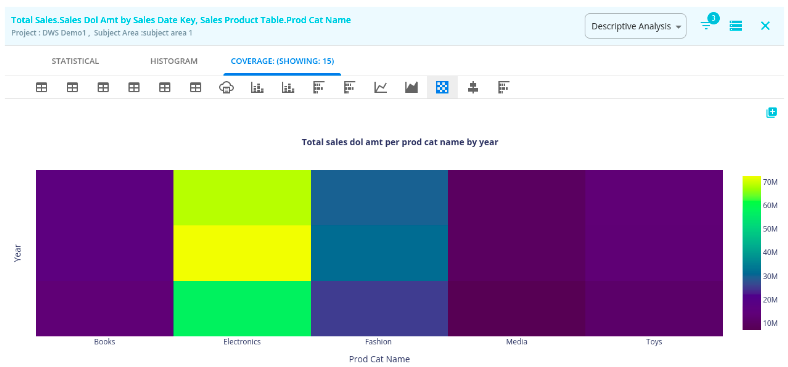Click the Books column in heatmap
Screen dimensions: 788x367
point(105,253)
